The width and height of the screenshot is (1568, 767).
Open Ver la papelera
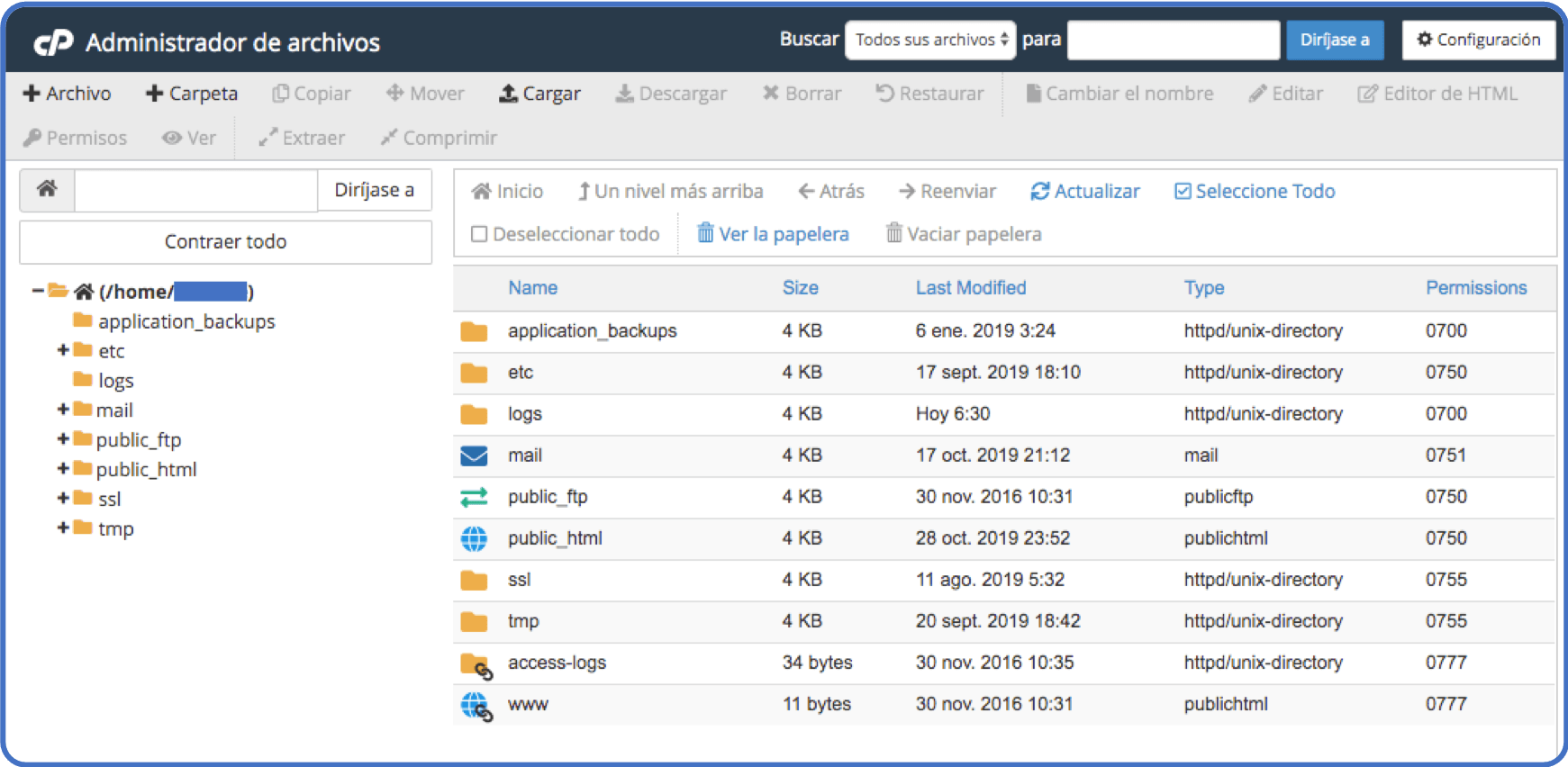774,234
